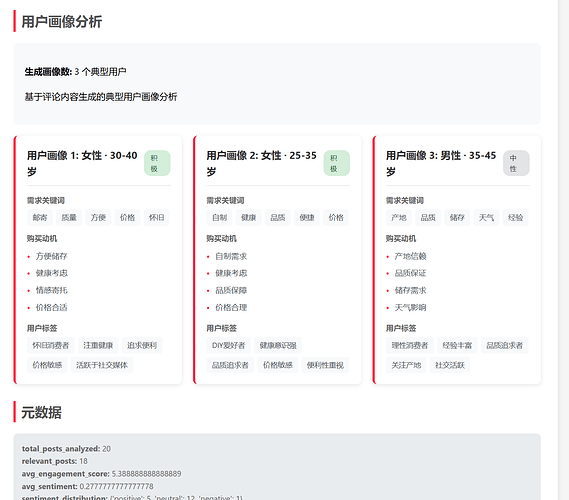This screenshot has width=569, height=500.
Task: Select the 价格合理 purchase motive
Action: pyautogui.click(x=231, y=308)
